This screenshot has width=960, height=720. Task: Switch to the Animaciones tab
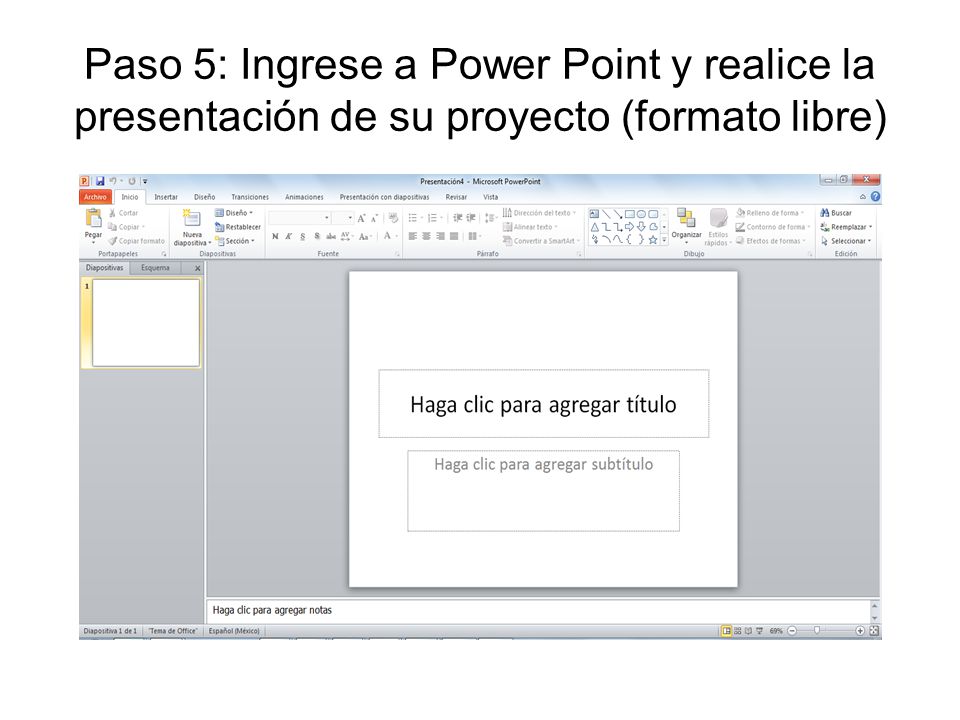(x=304, y=197)
